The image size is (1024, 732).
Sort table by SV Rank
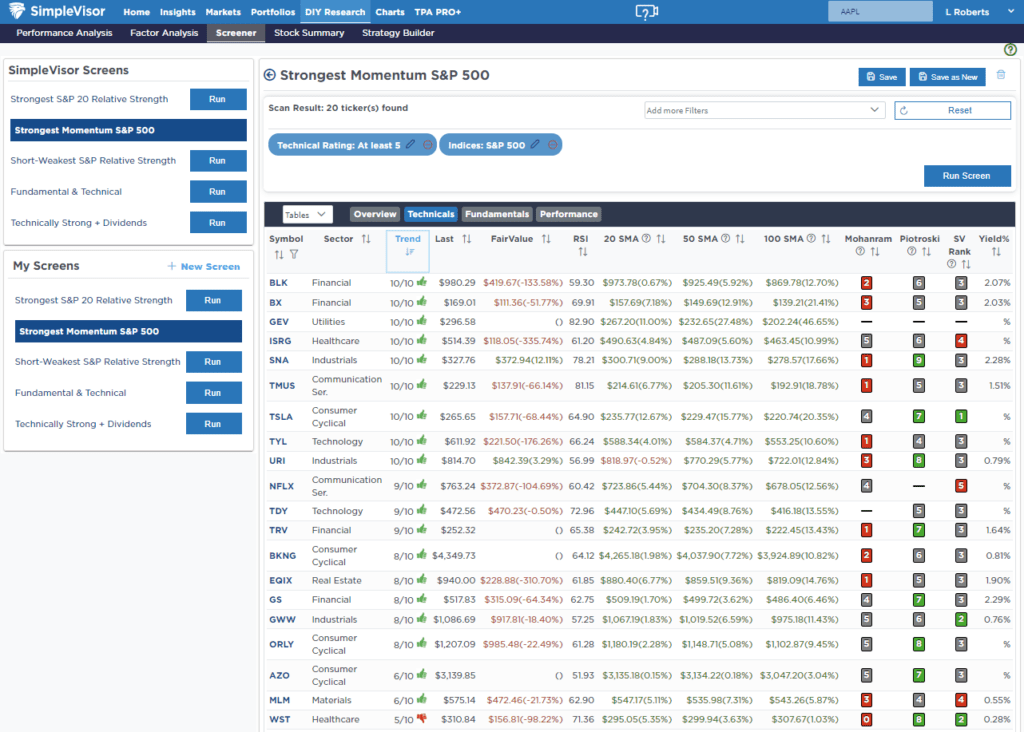[x=966, y=264]
